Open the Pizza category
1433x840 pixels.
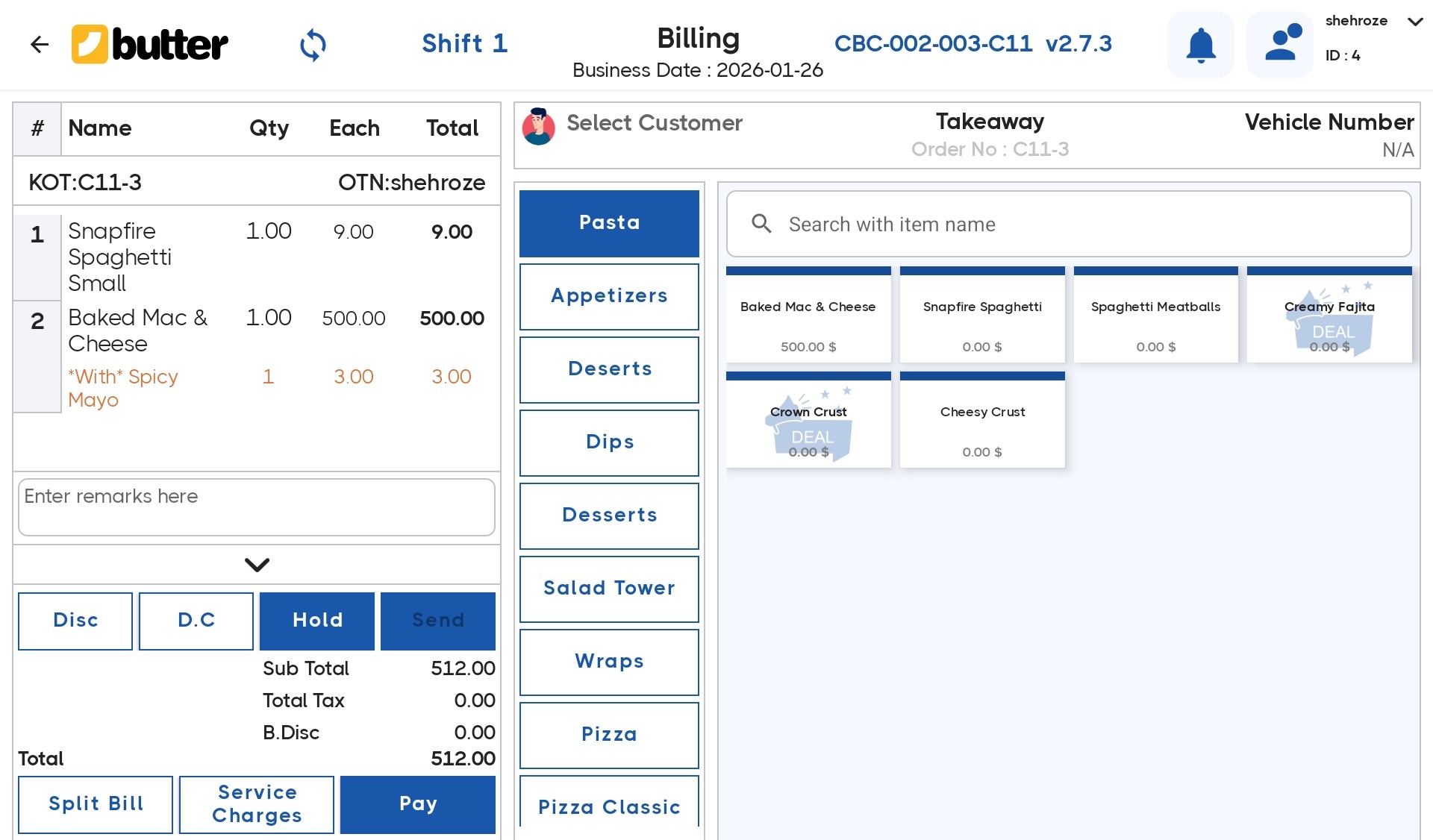(x=609, y=735)
